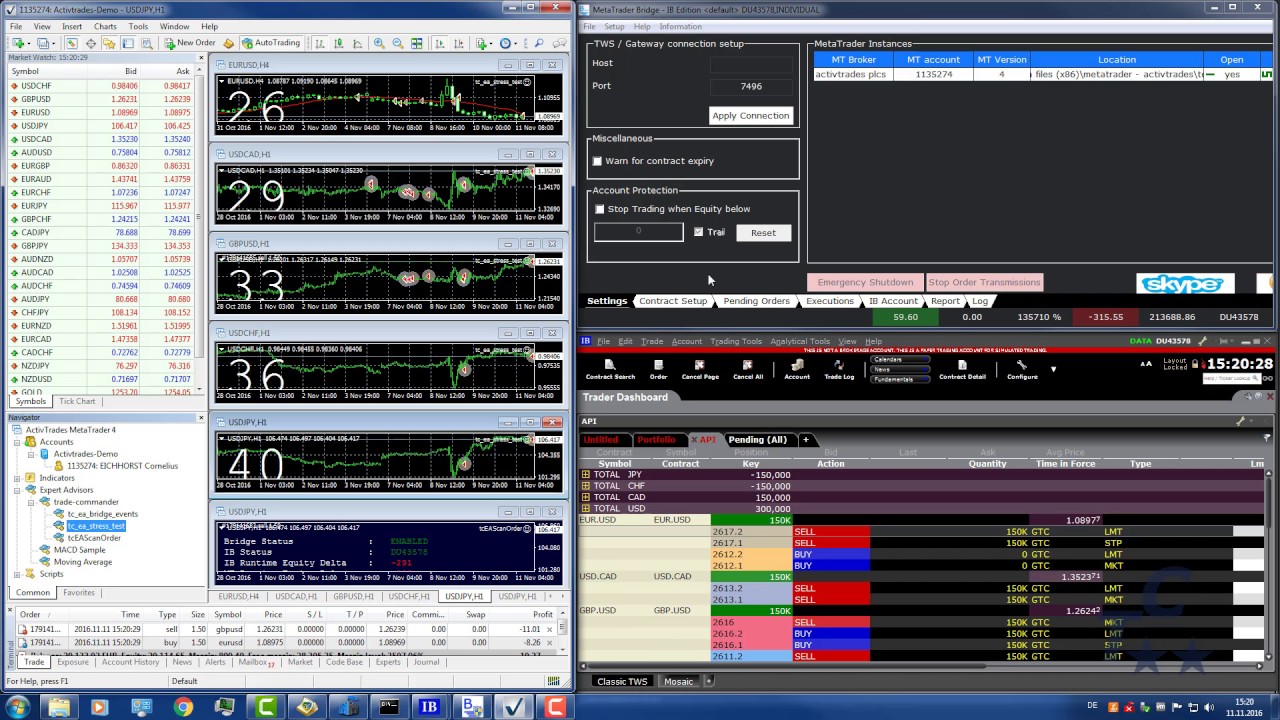Viewport: 1280px width, 720px height.
Task: Enable chart auto scroll icon
Action: 441,43
